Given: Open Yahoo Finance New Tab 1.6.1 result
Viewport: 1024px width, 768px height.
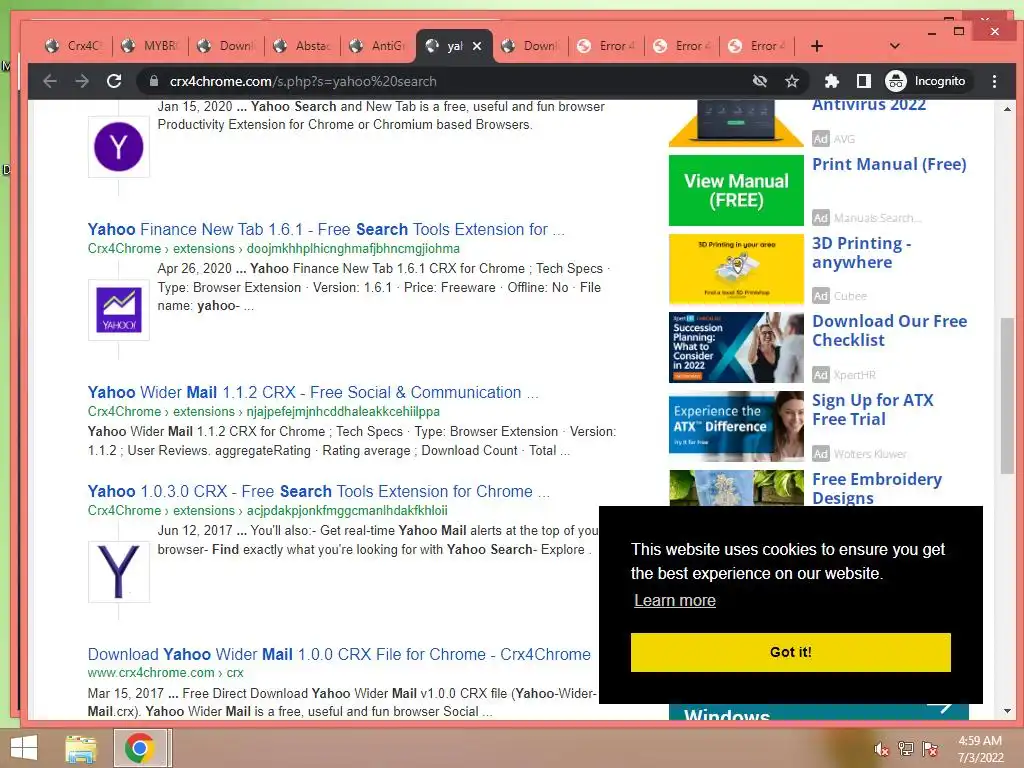Looking at the screenshot, I should tap(326, 229).
